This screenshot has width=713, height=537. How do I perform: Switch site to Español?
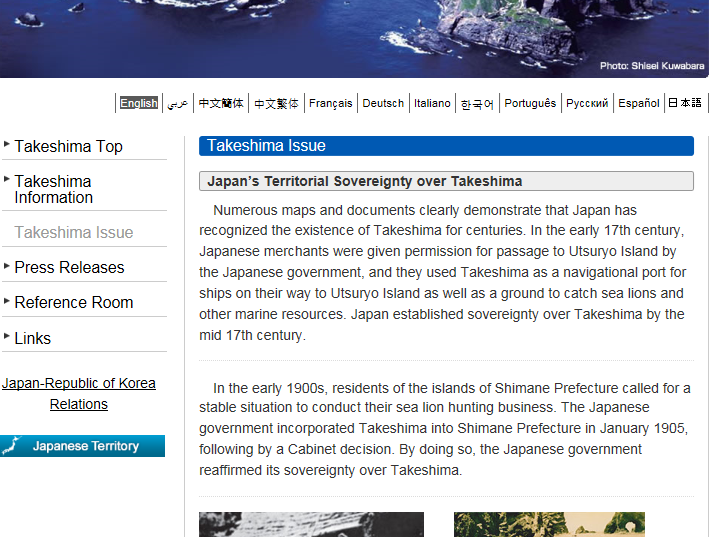point(638,103)
